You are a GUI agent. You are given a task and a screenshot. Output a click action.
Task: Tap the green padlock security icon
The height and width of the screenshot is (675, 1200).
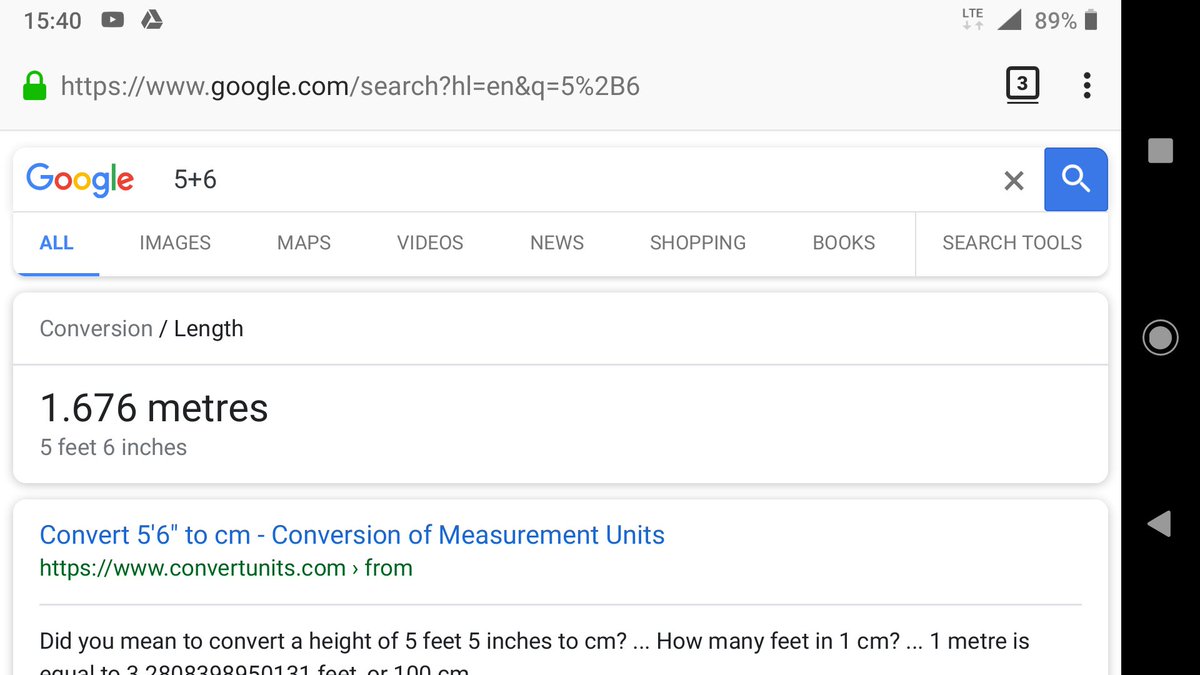34,86
